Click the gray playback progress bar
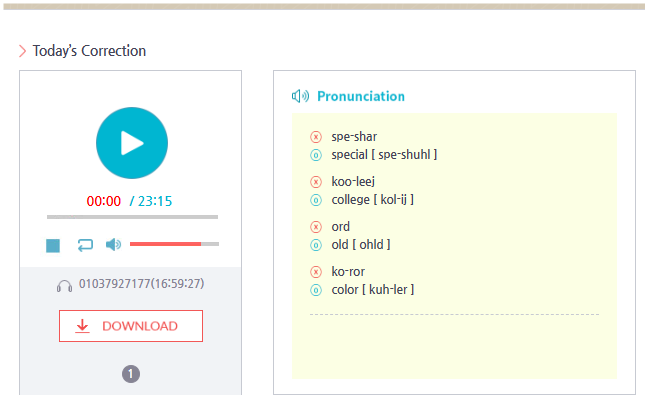The width and height of the screenshot is (648, 410). pyautogui.click(x=131, y=217)
